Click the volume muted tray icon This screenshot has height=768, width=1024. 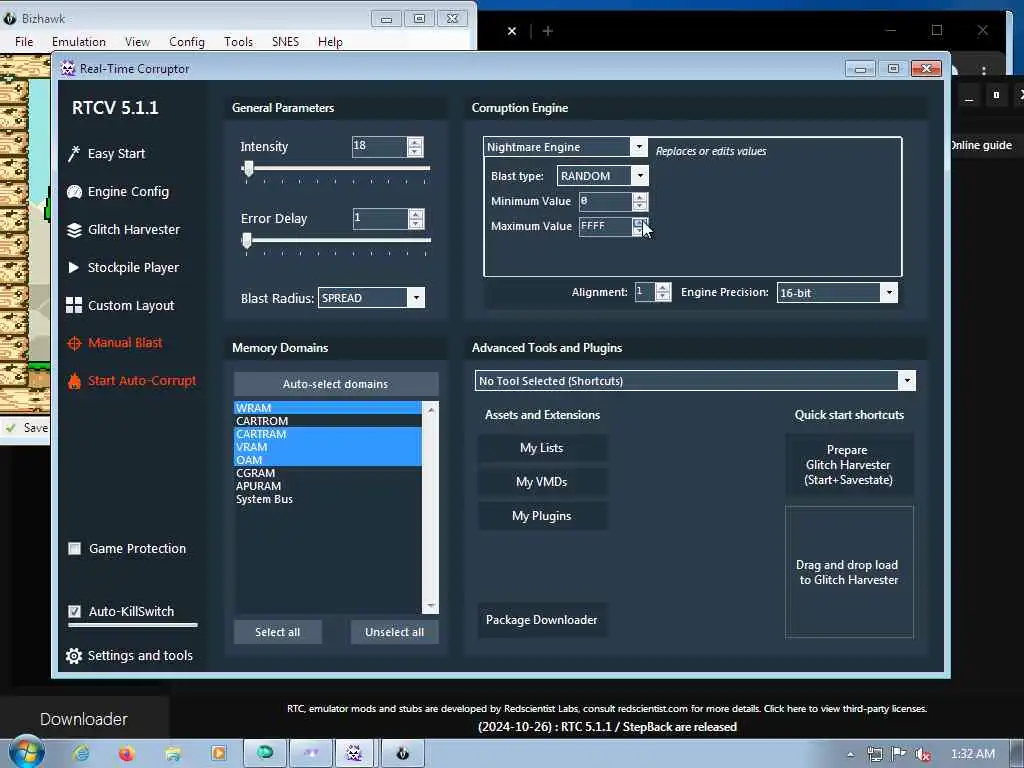922,754
